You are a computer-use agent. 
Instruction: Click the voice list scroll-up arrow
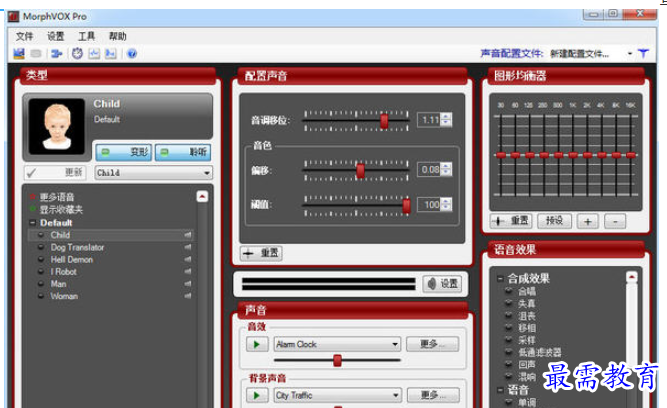click(x=202, y=197)
